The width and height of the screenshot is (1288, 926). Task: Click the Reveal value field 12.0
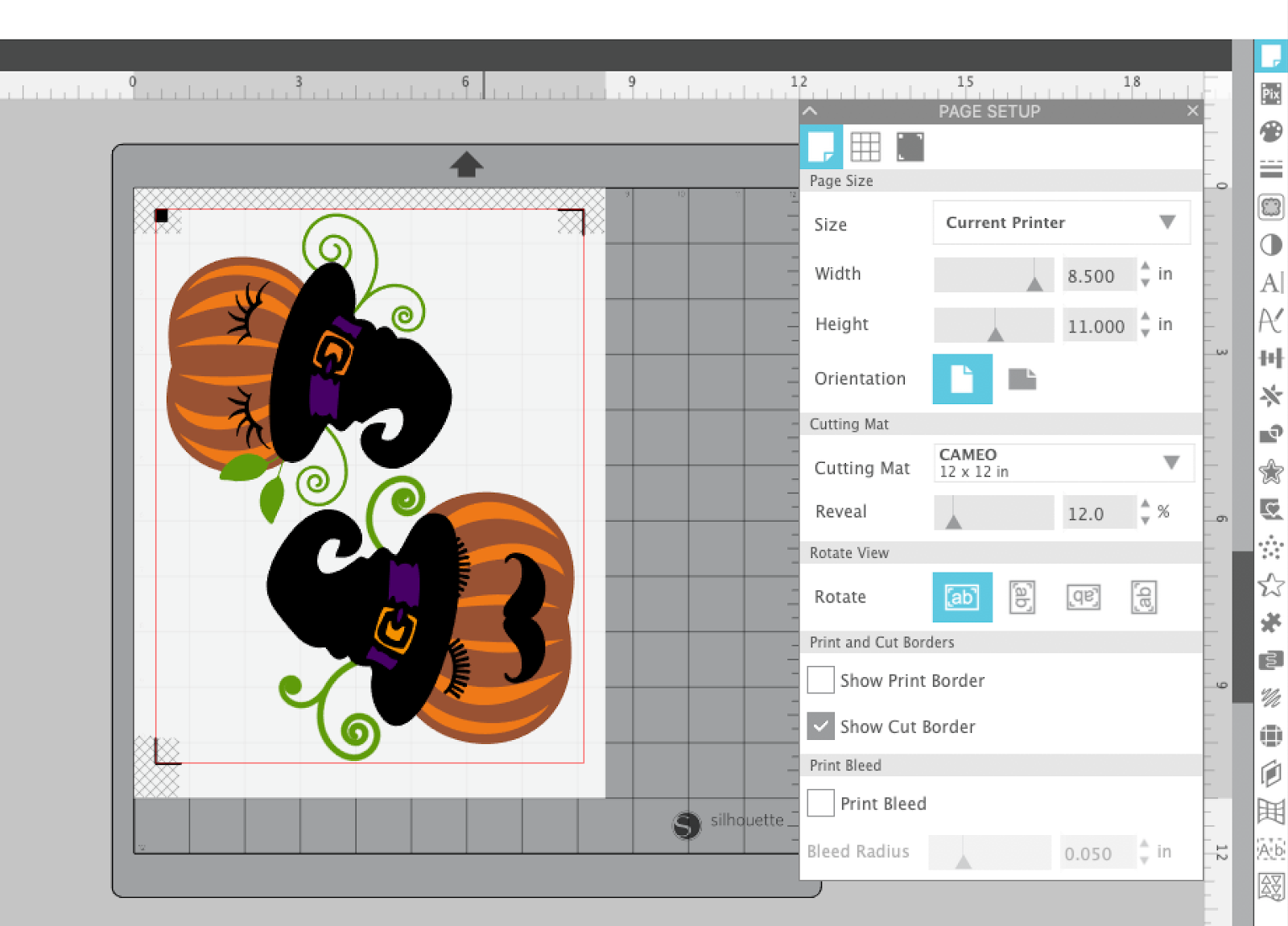coord(1098,513)
